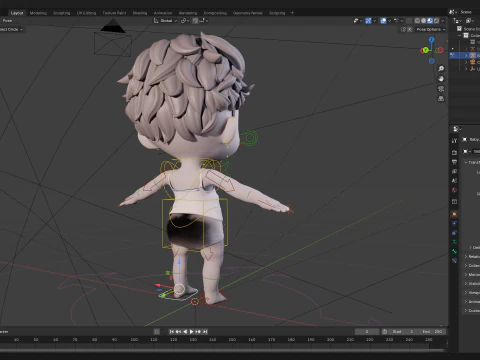The height and width of the screenshot is (360, 480).
Task: Click play reverse button in timeline
Action: pyautogui.click(x=185, y=332)
